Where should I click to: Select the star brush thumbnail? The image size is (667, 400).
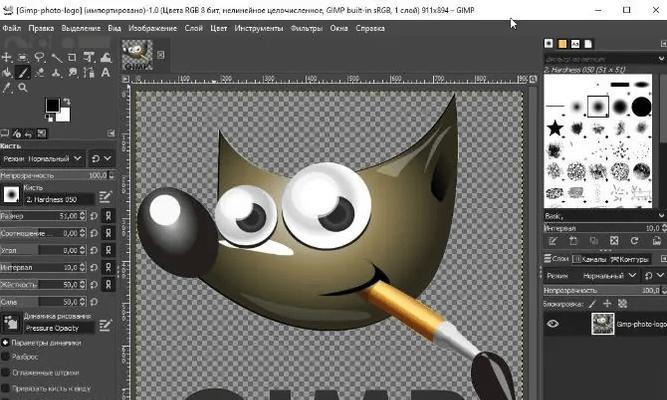555,128
